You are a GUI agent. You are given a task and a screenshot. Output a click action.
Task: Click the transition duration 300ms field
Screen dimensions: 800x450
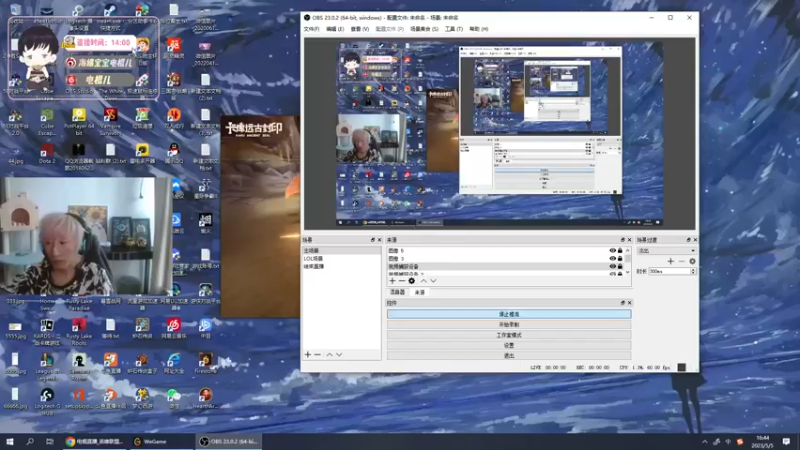click(669, 271)
